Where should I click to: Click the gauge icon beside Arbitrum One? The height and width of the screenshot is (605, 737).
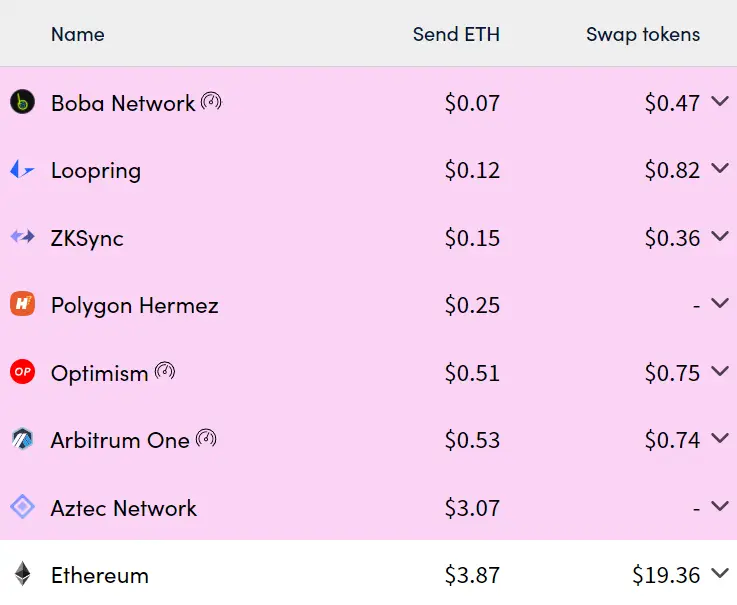click(x=206, y=438)
